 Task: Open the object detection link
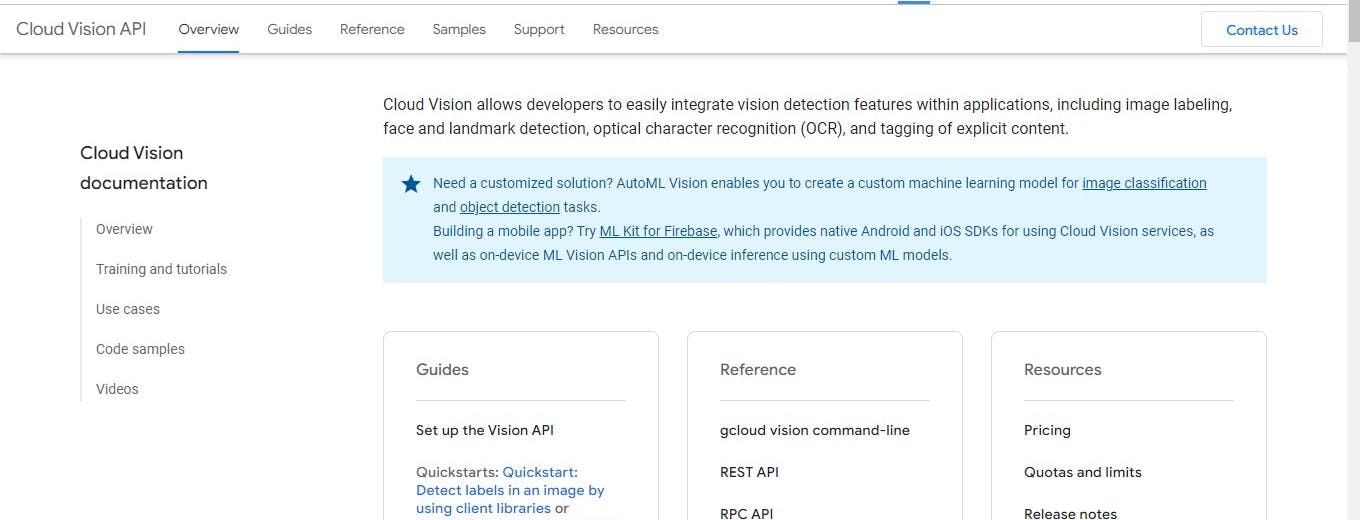(x=509, y=207)
